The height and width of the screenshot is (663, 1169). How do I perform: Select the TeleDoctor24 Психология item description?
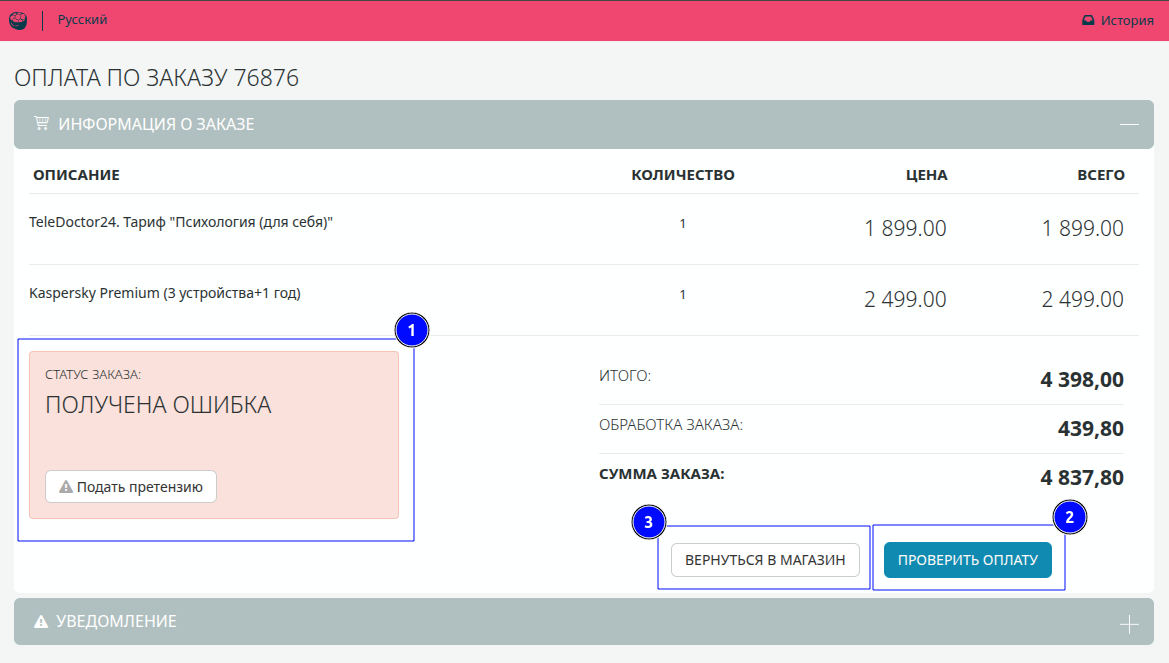coord(181,222)
